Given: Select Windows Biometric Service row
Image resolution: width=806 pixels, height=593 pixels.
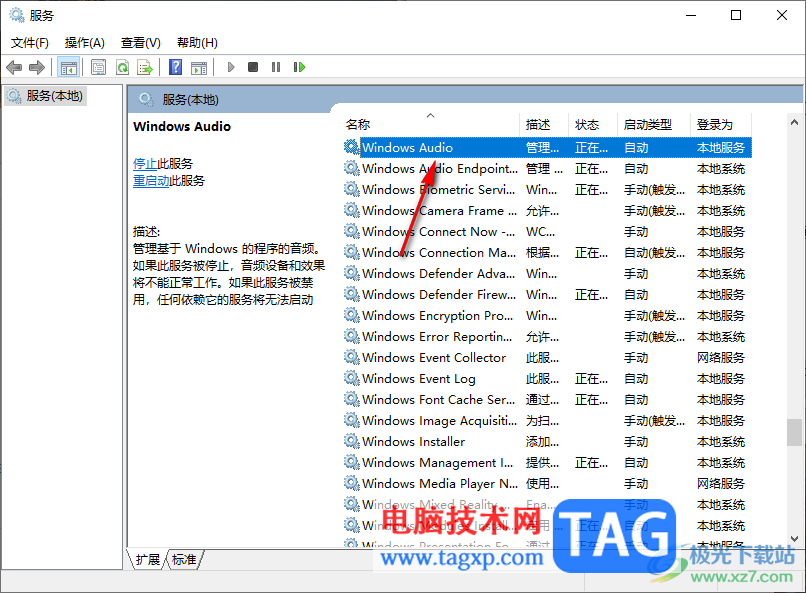Looking at the screenshot, I should pos(547,190).
